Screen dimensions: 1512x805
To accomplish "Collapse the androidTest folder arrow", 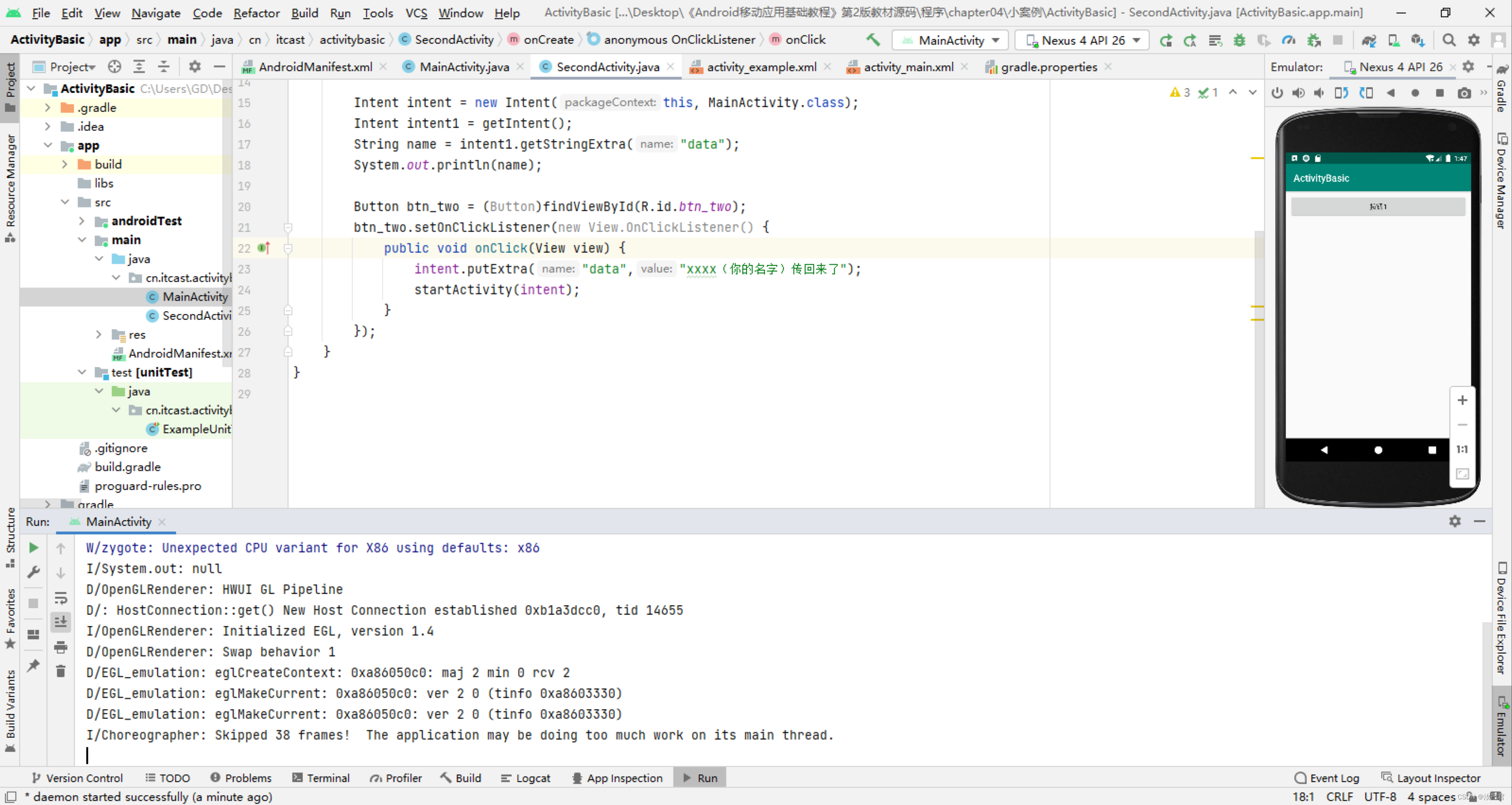I will click(x=82, y=221).
